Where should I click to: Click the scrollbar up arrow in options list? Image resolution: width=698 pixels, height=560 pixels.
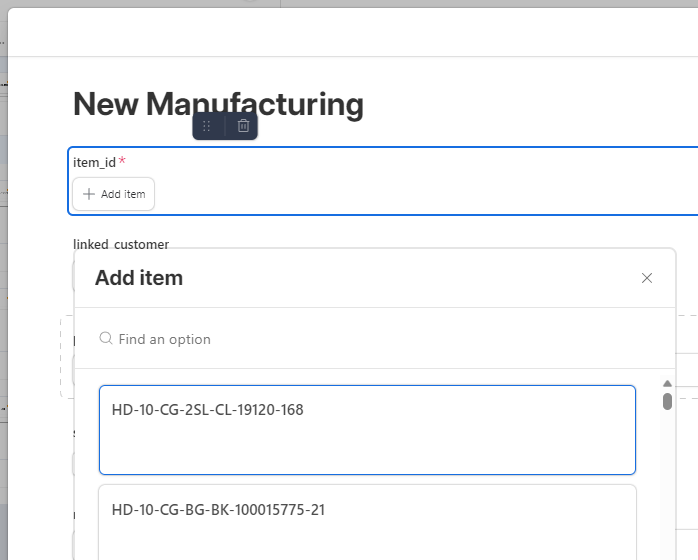[x=667, y=383]
